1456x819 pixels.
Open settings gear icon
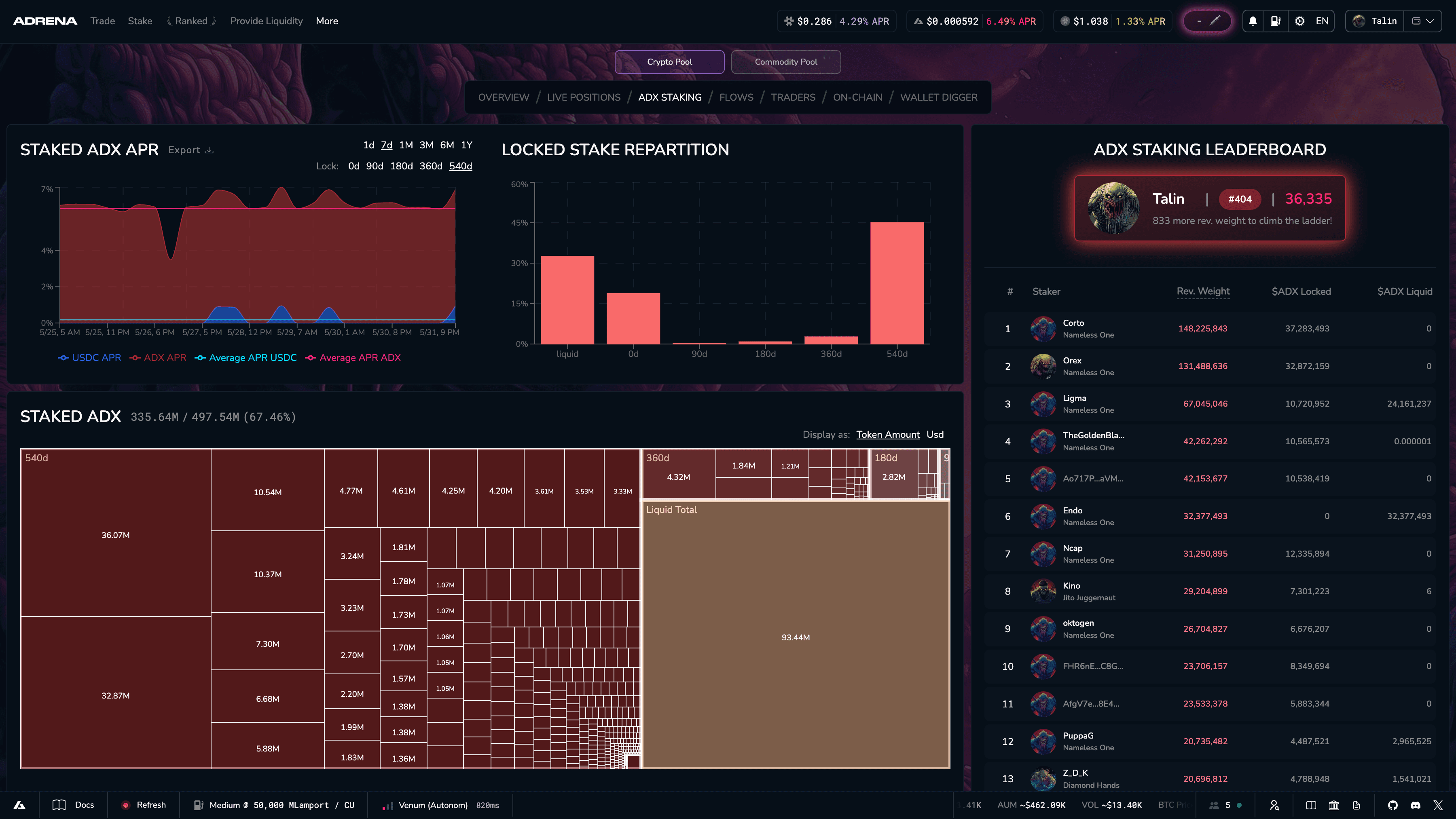(1299, 21)
